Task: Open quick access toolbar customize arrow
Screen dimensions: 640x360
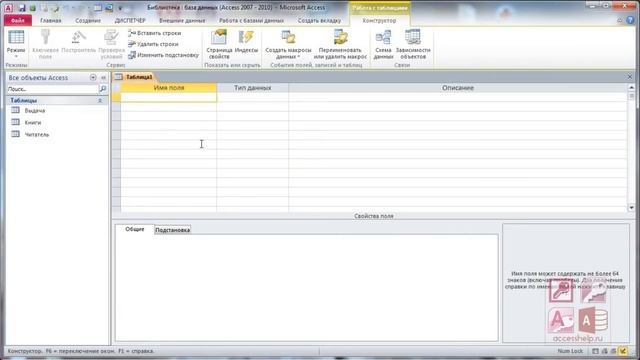Action: click(x=120, y=8)
